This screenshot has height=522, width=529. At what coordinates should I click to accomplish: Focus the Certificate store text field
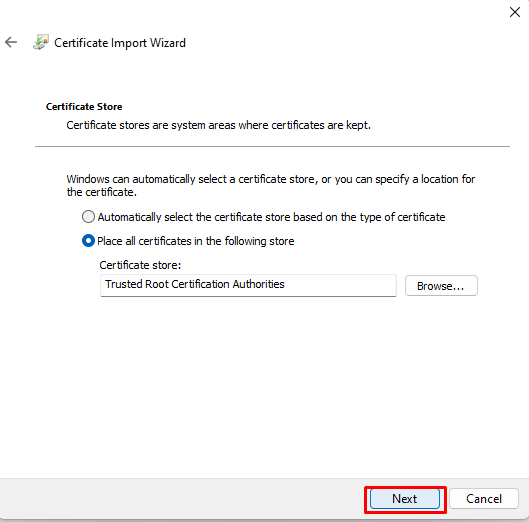pos(248,285)
